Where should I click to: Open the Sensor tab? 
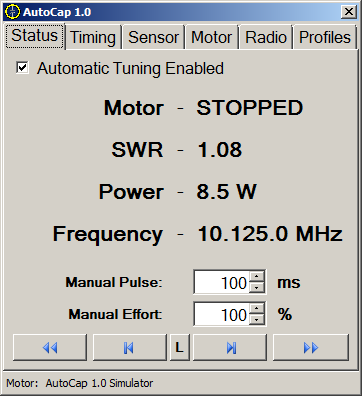[153, 37]
